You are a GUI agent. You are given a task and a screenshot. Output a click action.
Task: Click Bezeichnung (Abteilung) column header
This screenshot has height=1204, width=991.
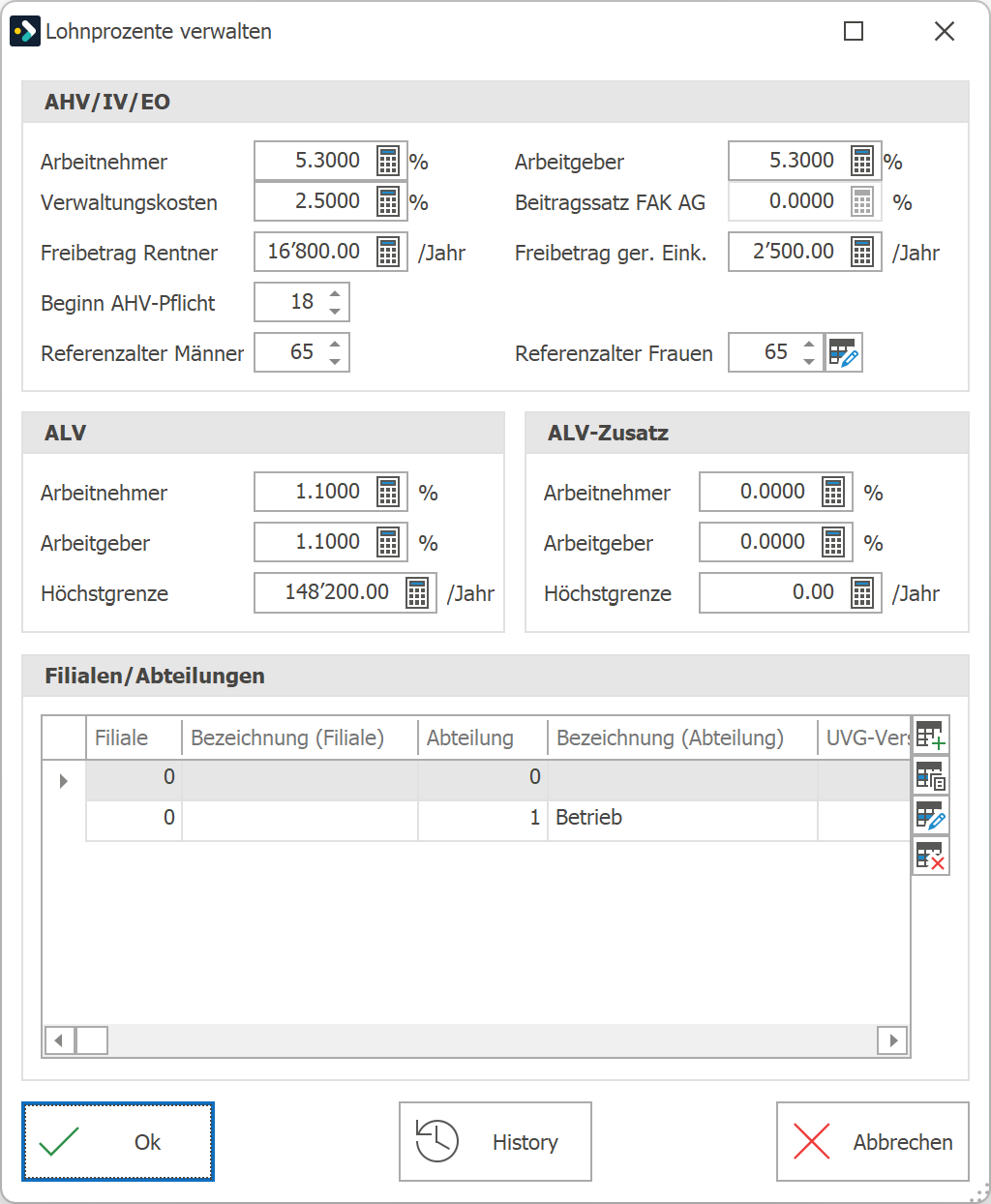tap(682, 737)
